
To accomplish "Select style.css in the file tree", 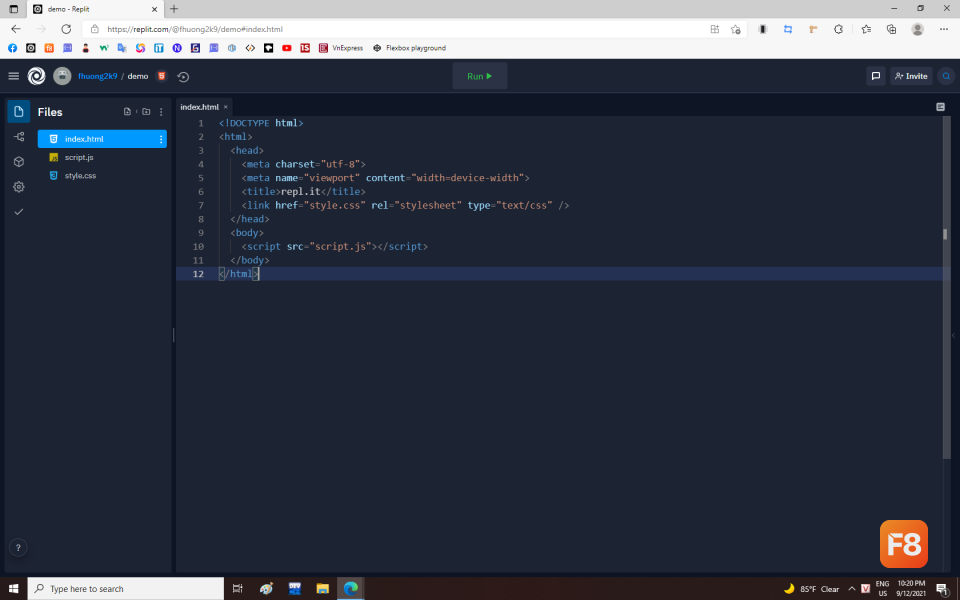I will pos(102,176).
